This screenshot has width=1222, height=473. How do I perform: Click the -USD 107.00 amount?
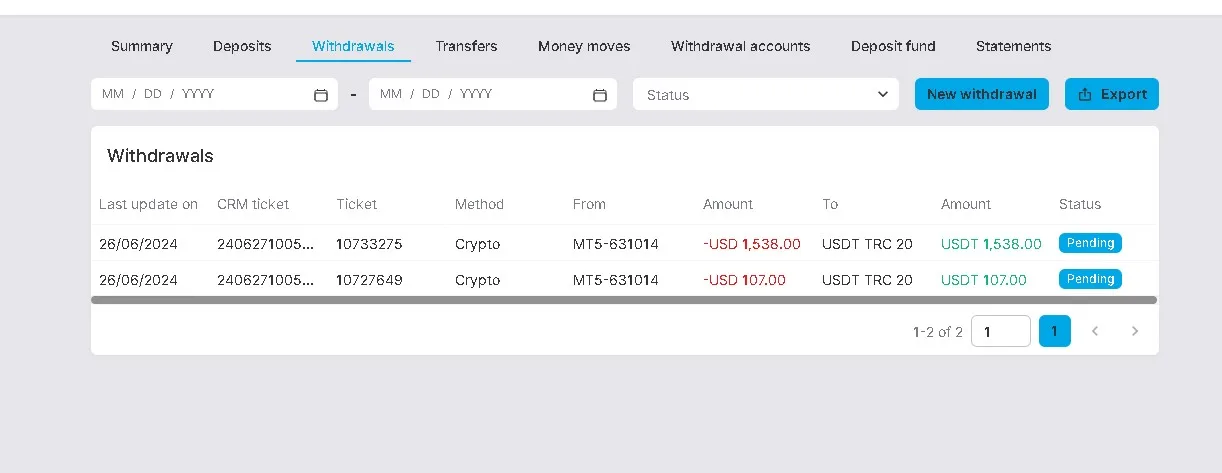(744, 280)
